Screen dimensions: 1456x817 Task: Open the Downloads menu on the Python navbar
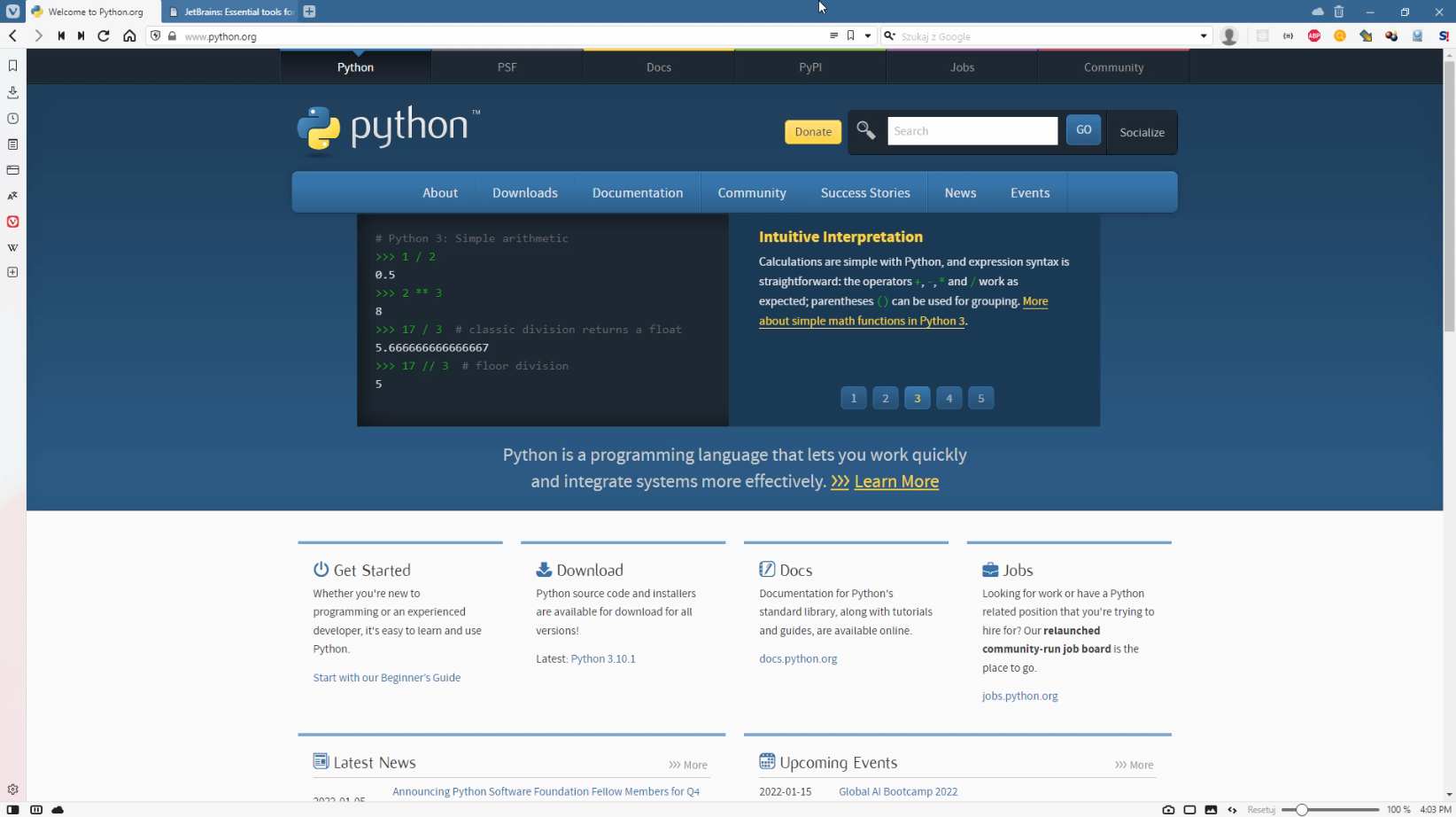tap(524, 193)
